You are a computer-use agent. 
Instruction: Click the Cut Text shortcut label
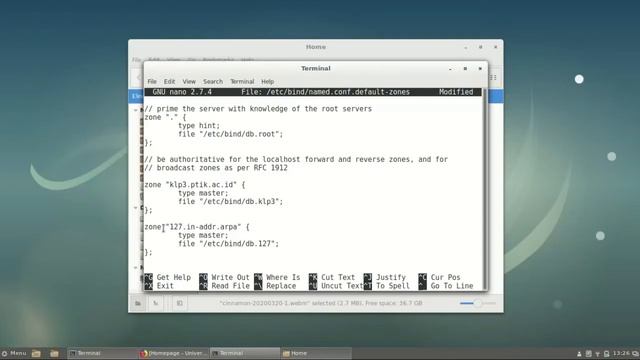338,278
